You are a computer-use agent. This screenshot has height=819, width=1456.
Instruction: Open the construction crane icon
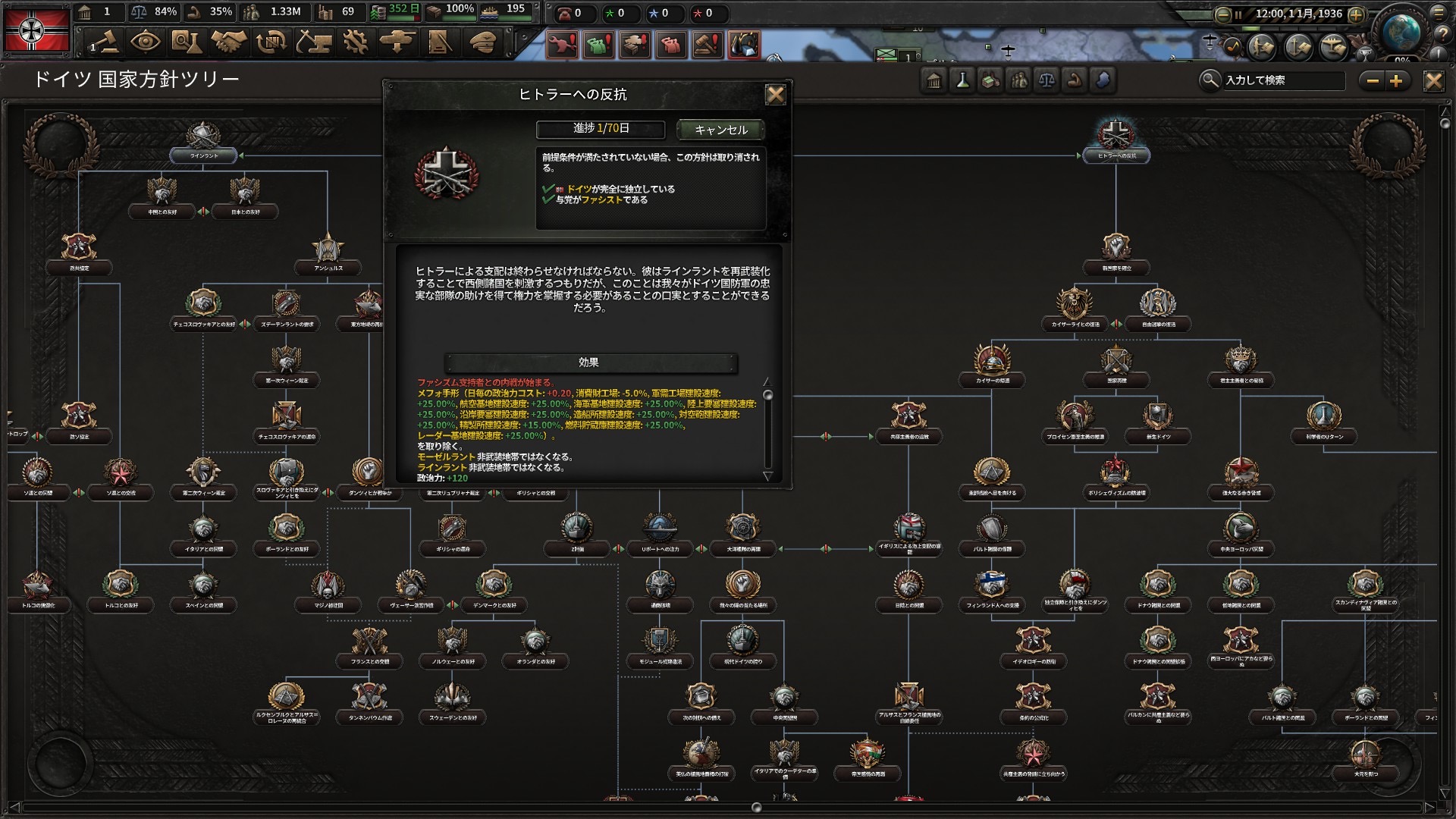[x=313, y=42]
